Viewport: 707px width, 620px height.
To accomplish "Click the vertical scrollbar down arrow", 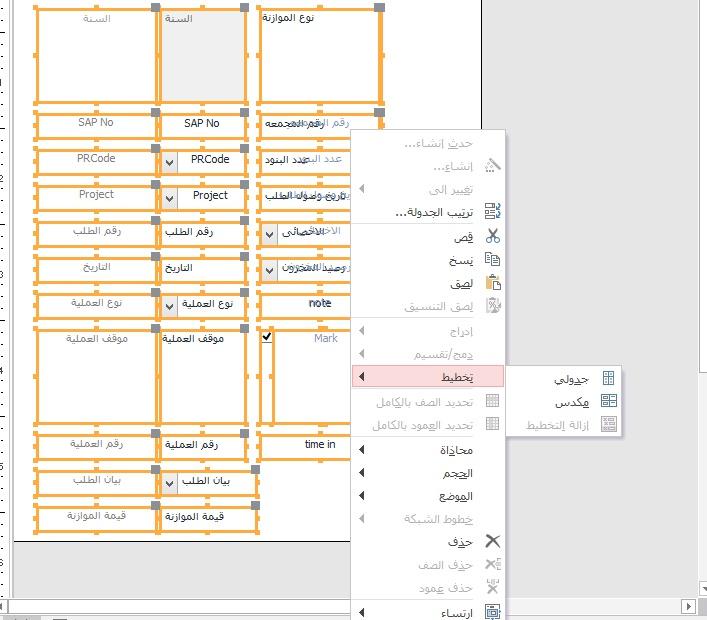I will pyautogui.click(x=703, y=588).
